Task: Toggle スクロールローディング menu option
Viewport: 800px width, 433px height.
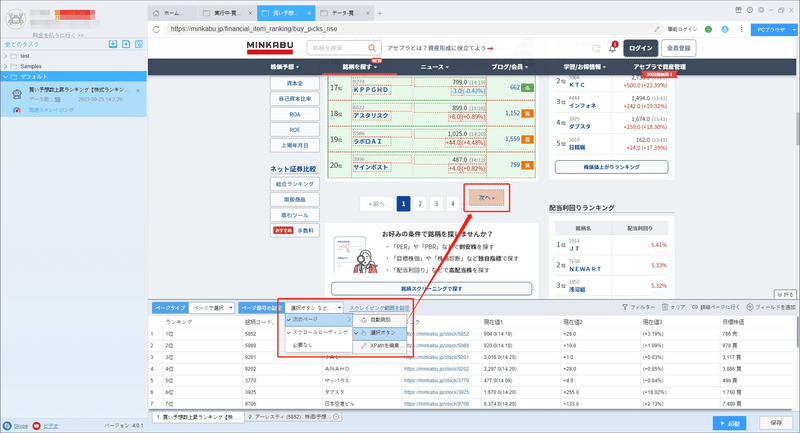Action: [x=319, y=332]
